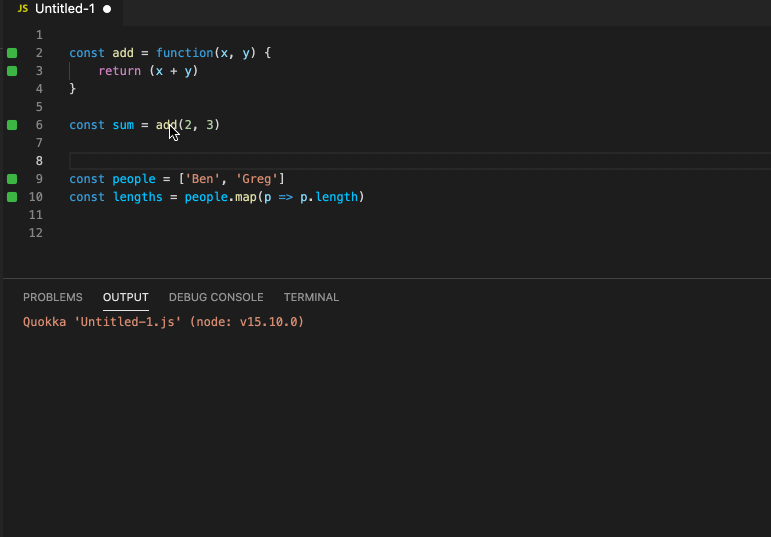Show the TERMINAL panel tab
771x537 pixels.
(x=311, y=297)
